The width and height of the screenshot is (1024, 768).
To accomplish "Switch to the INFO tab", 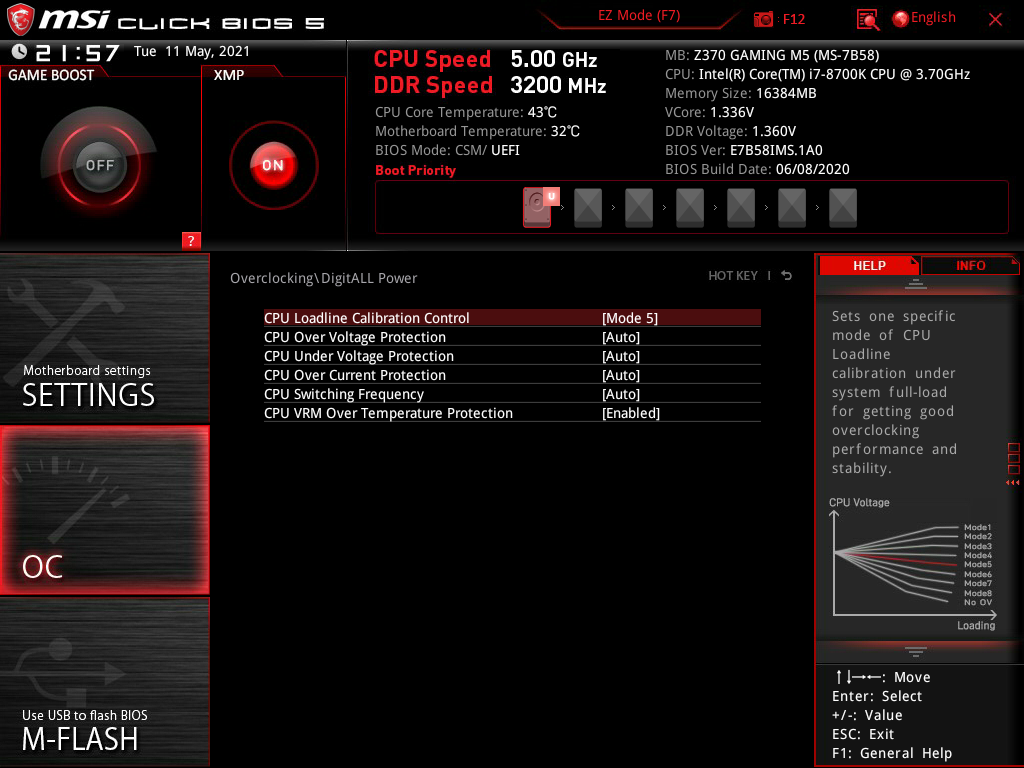I will point(970,265).
